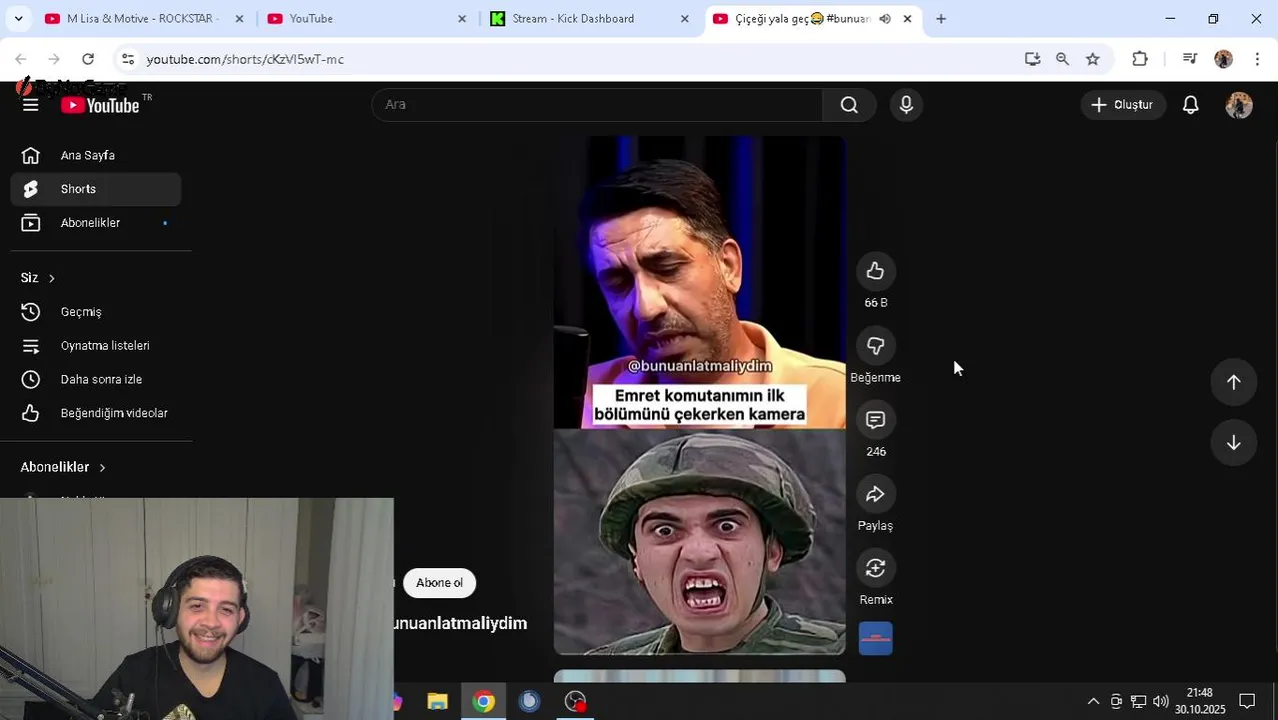Open a new Chrome tab
The height and width of the screenshot is (720, 1278).
[941, 19]
